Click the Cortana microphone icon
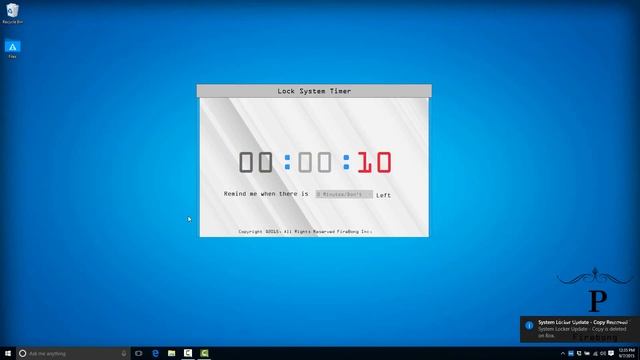The height and width of the screenshot is (360, 640). (124, 353)
